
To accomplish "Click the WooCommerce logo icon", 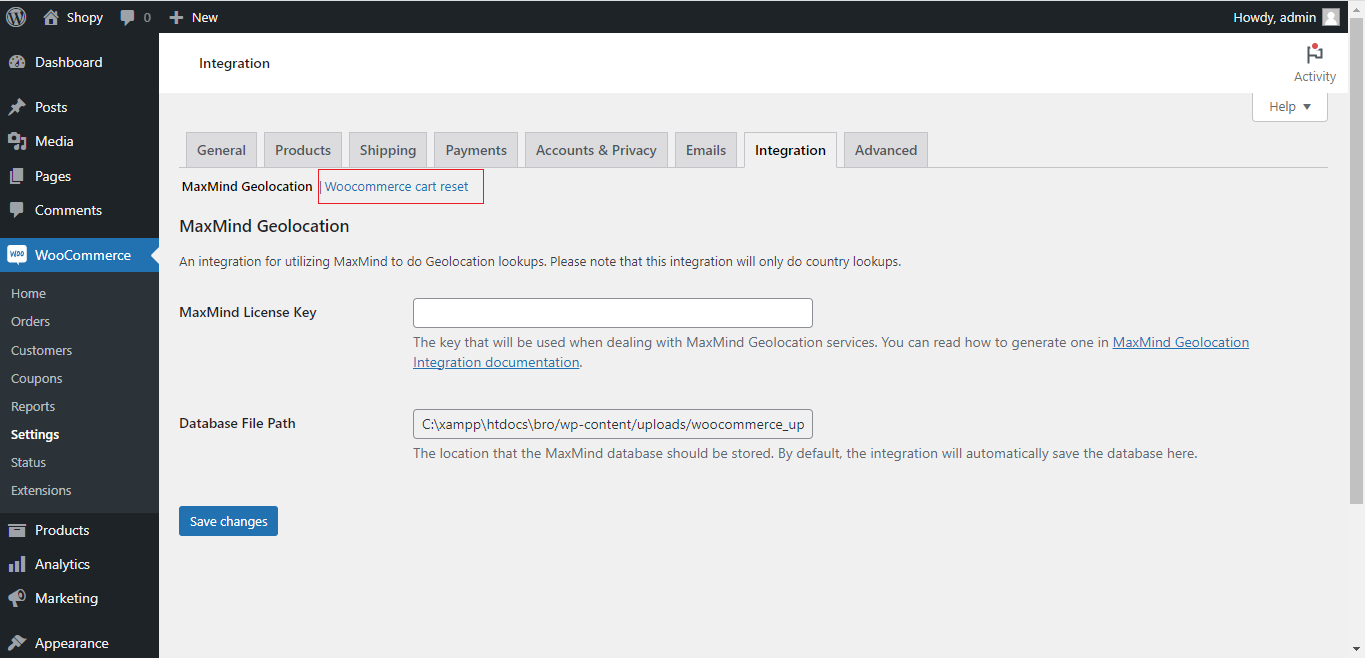I will [x=17, y=255].
